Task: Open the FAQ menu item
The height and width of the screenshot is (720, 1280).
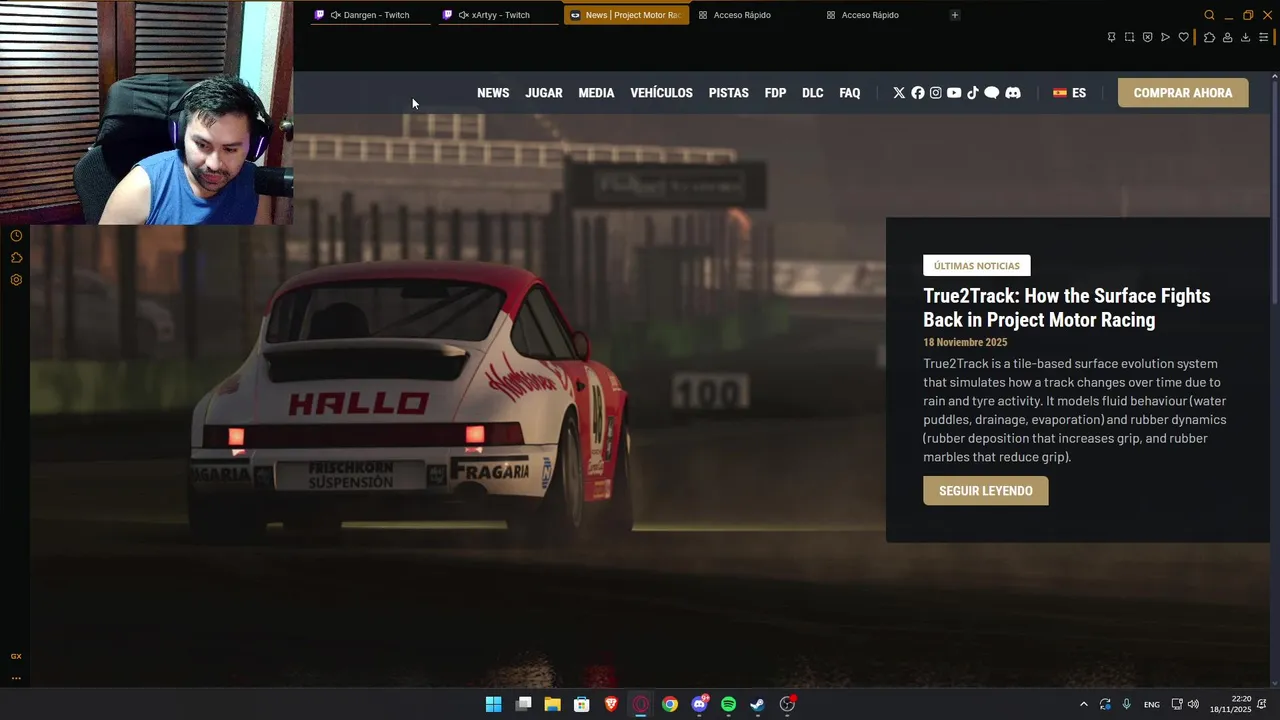Action: 850,93
